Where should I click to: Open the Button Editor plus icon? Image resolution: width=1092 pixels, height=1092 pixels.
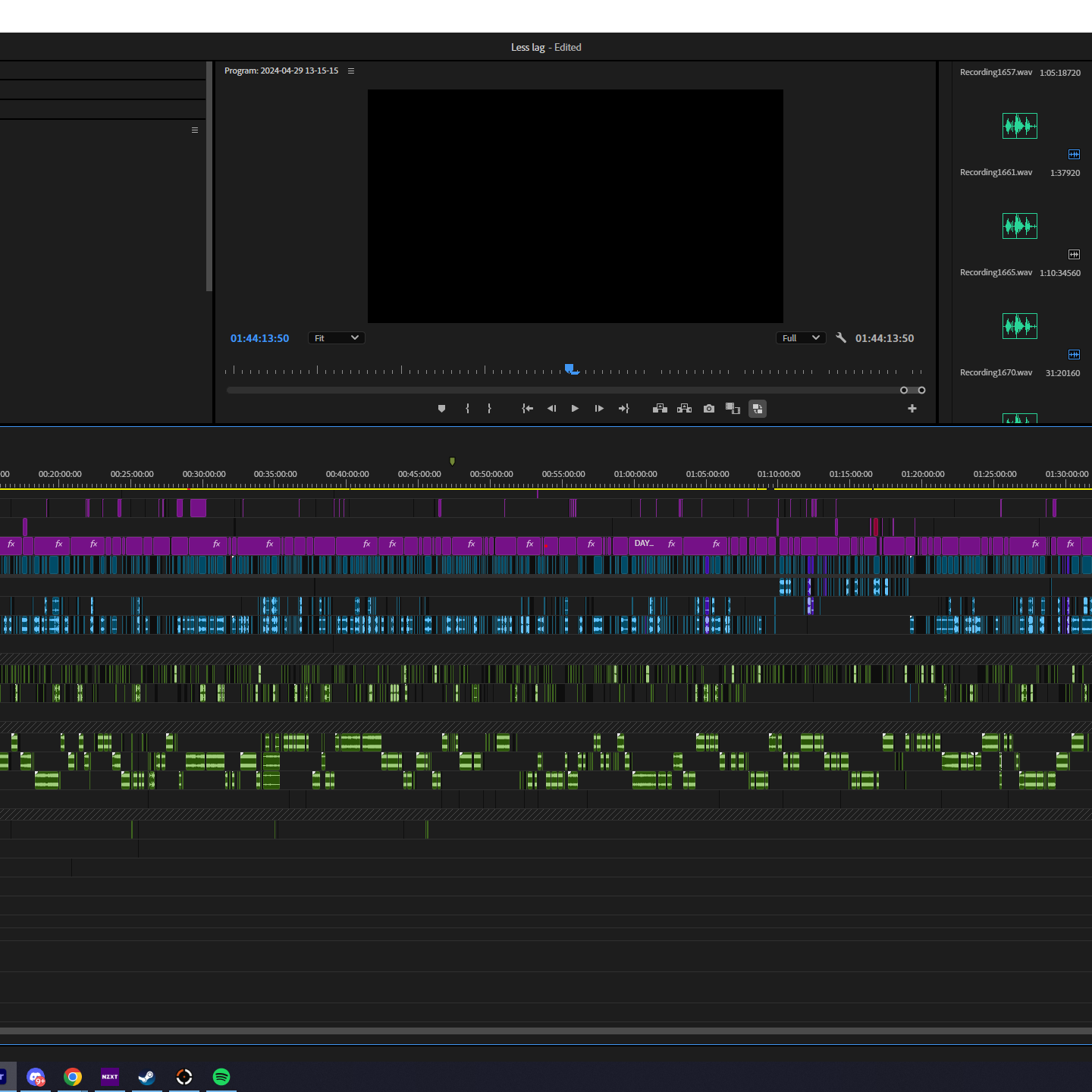pyautogui.click(x=912, y=409)
